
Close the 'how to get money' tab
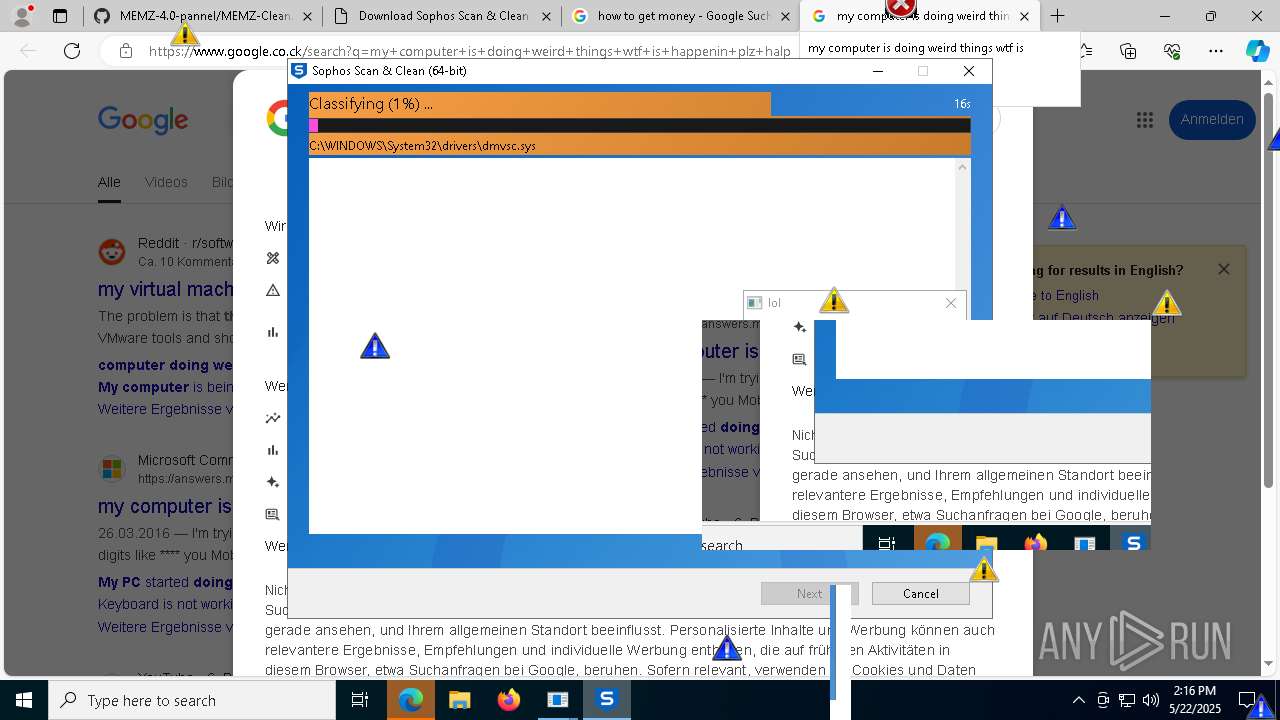click(x=784, y=16)
